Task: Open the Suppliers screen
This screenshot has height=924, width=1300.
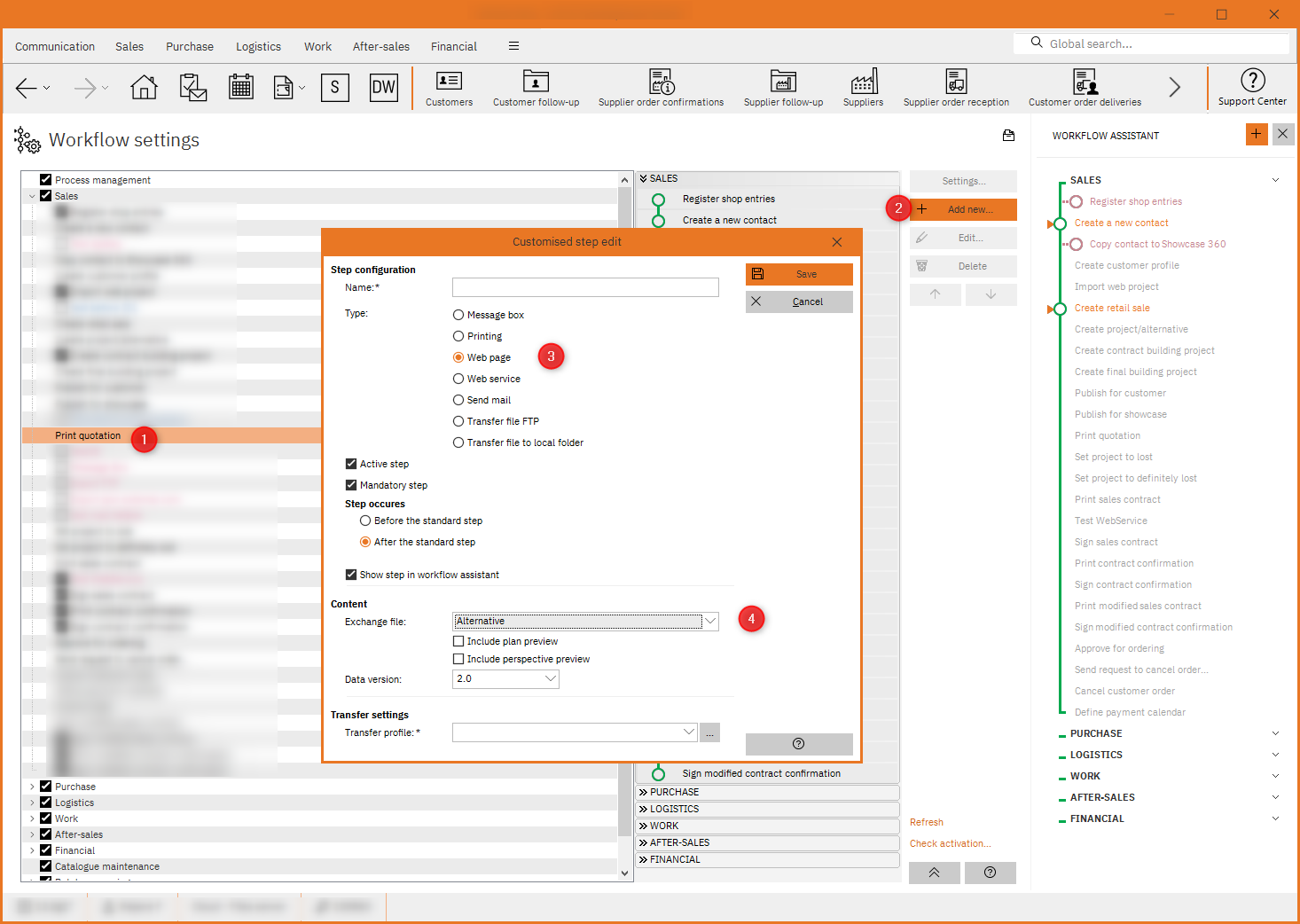Action: click(x=862, y=87)
